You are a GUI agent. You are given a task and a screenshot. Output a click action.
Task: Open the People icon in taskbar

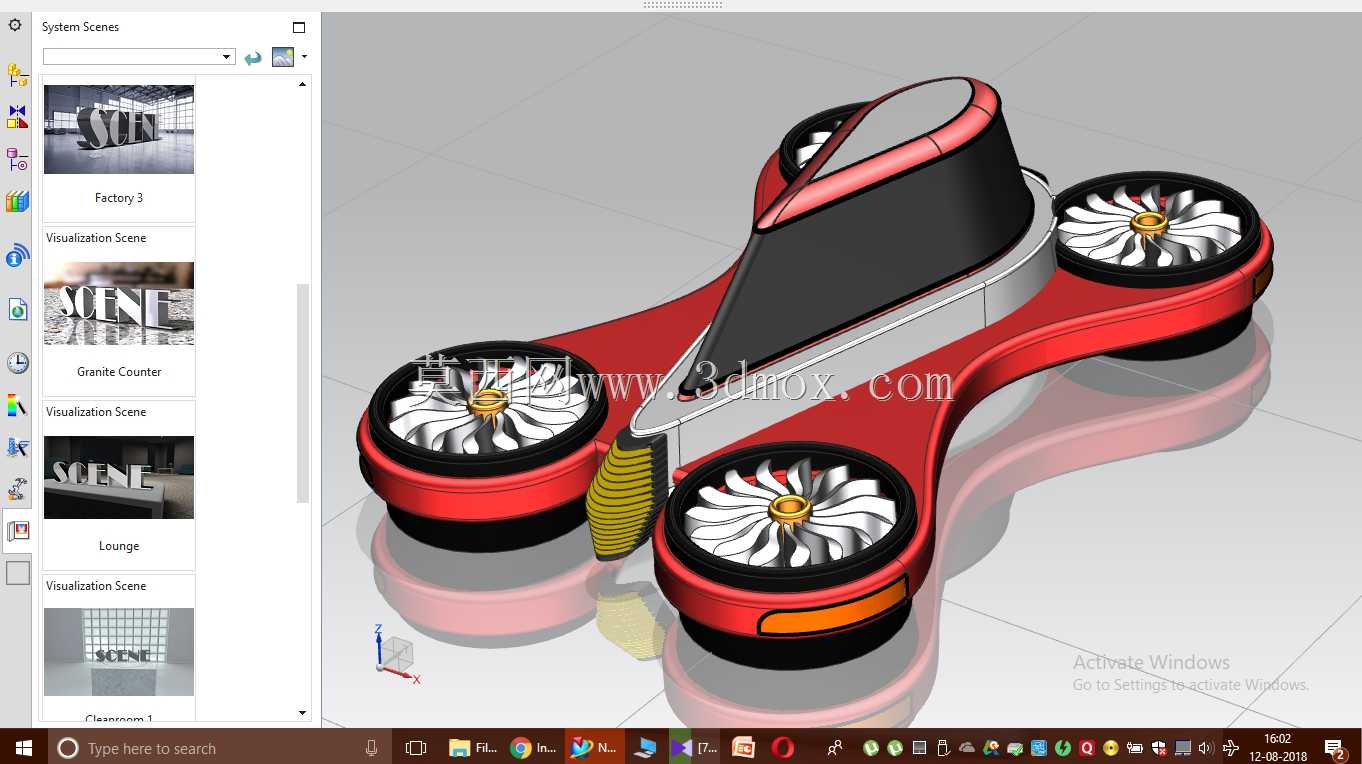835,747
